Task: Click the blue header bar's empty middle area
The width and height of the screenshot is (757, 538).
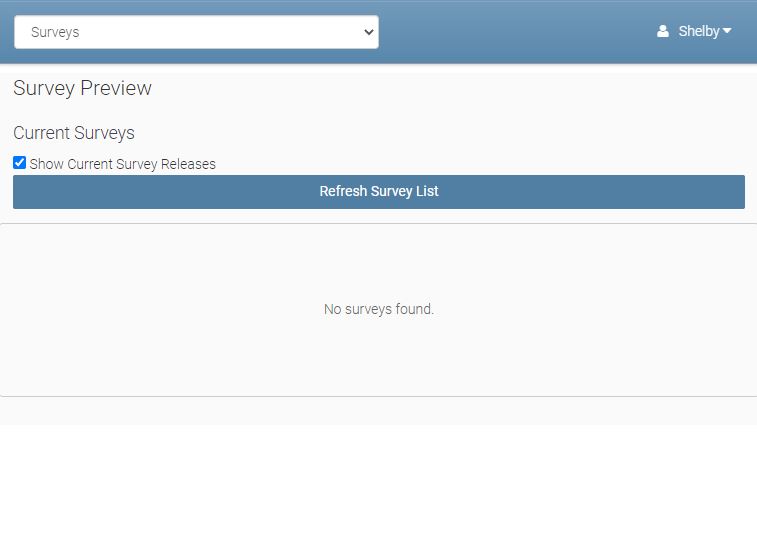Action: [510, 32]
